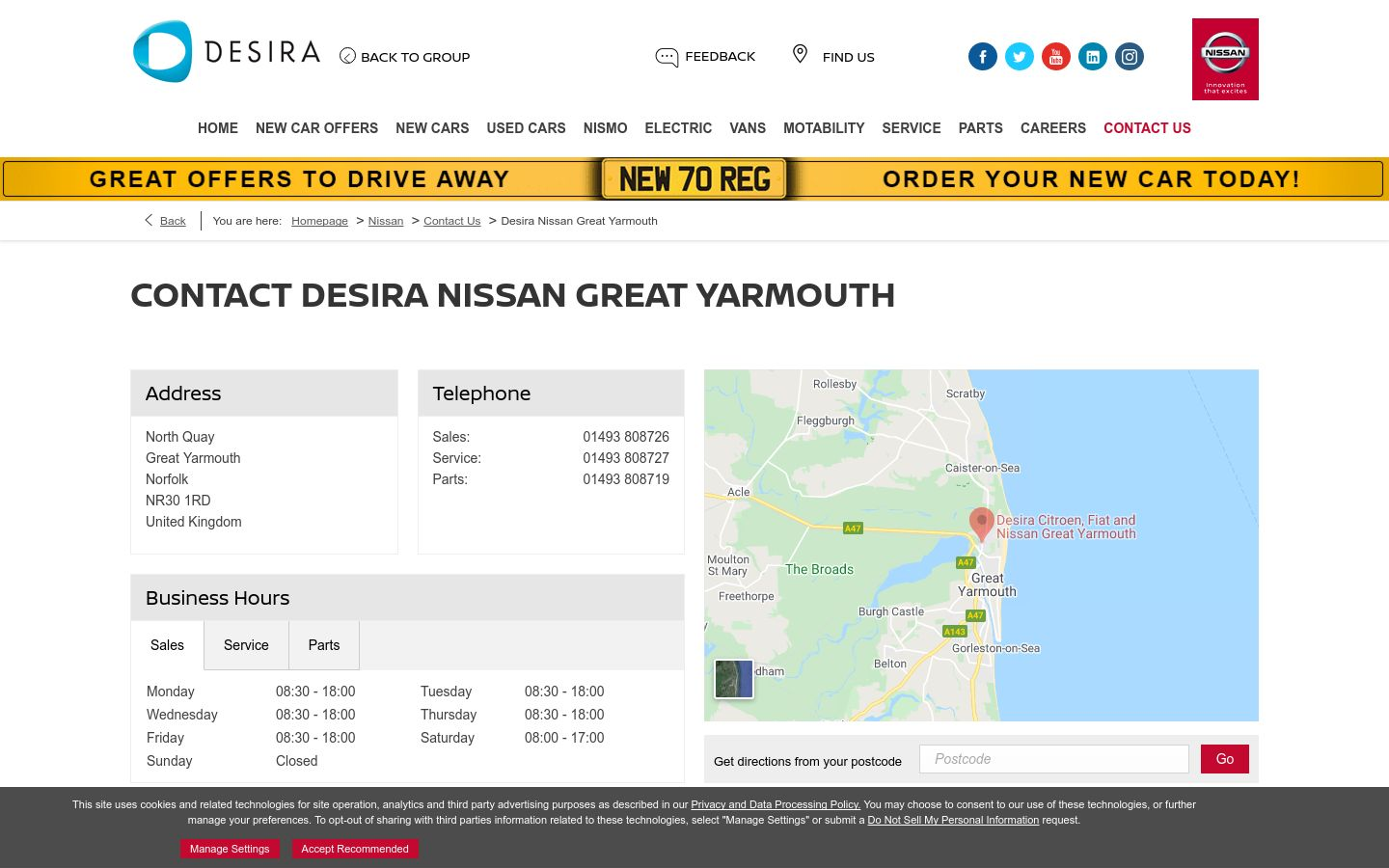1389x868 pixels.
Task: Follow the Contact Us breadcrumb link
Action: coord(451,221)
